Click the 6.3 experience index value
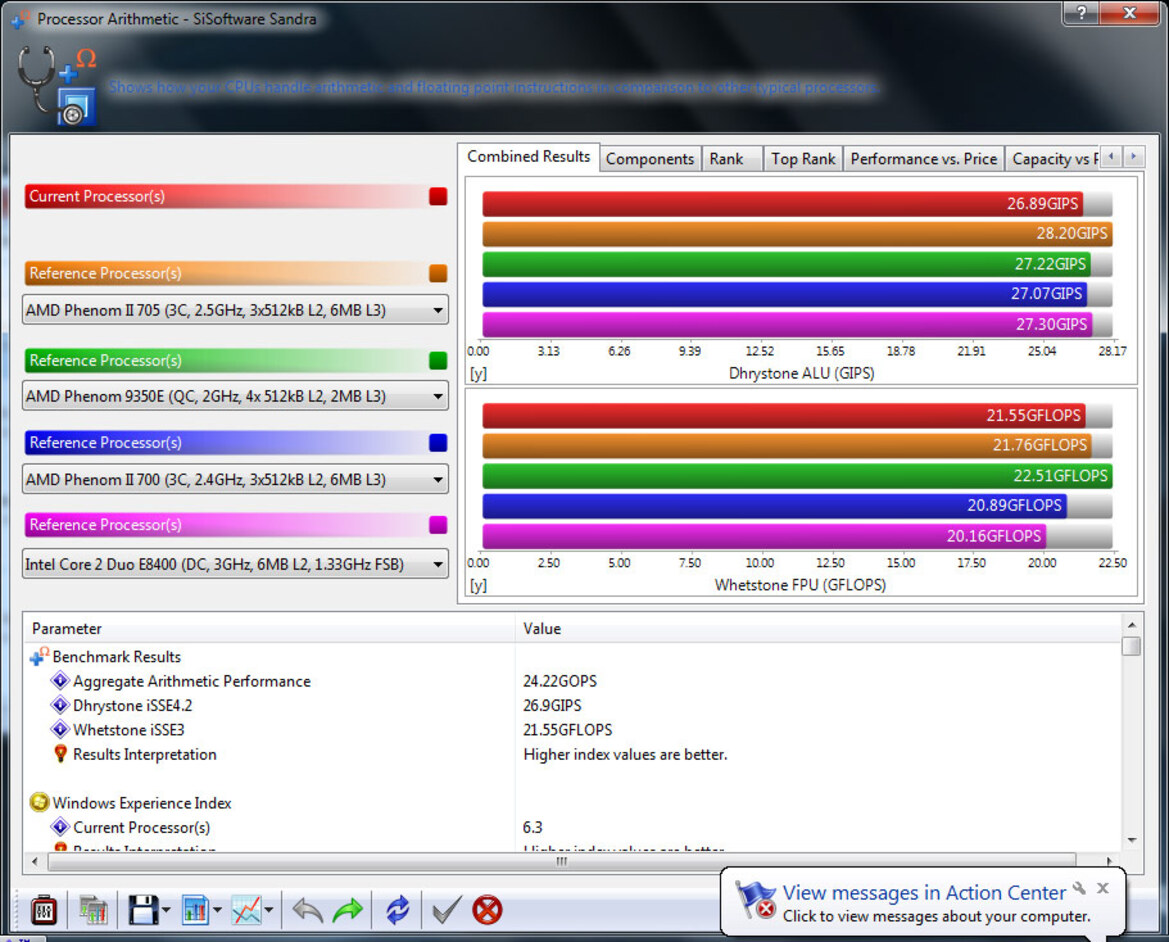1169x942 pixels. (x=533, y=827)
